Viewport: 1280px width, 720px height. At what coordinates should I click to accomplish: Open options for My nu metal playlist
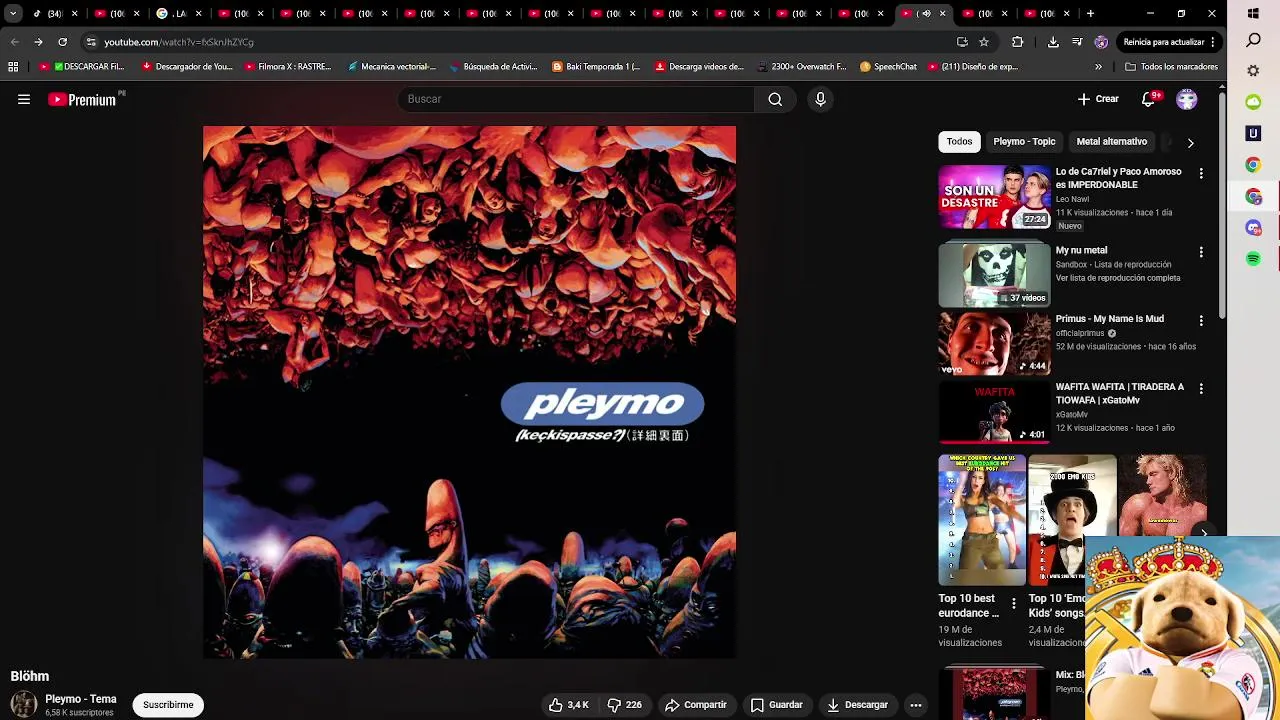tap(1201, 252)
